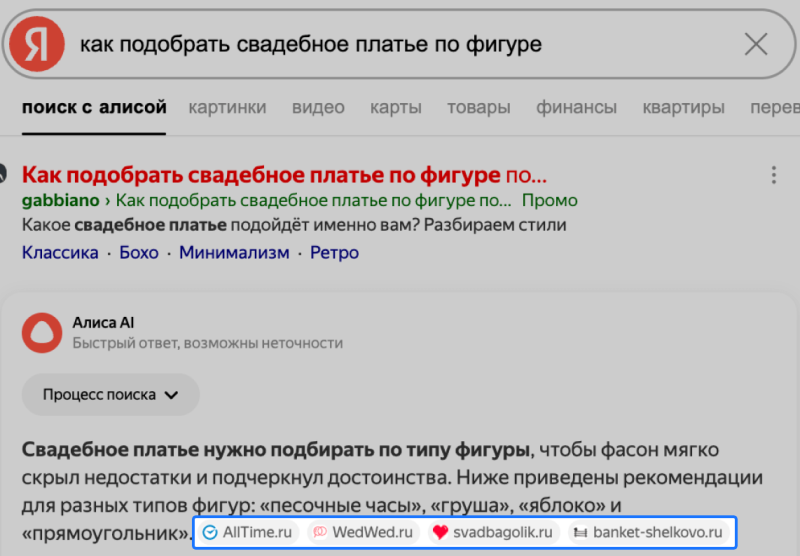Click into the search query input field

400,44
